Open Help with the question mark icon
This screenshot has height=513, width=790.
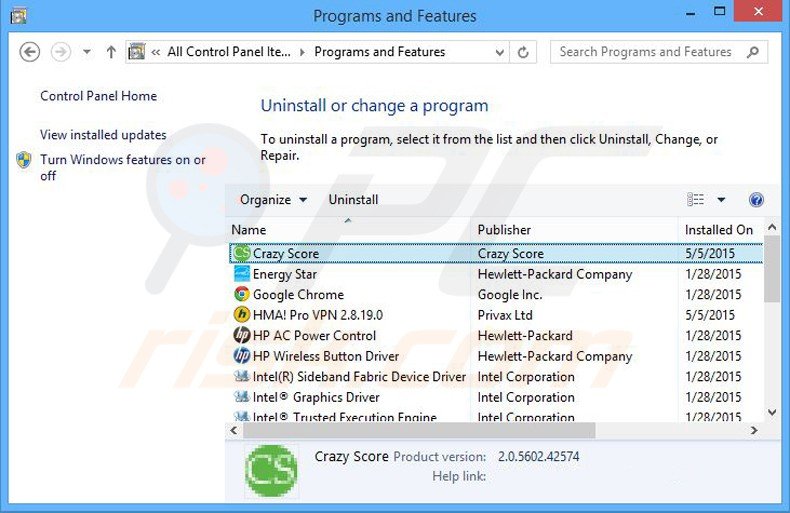756,200
